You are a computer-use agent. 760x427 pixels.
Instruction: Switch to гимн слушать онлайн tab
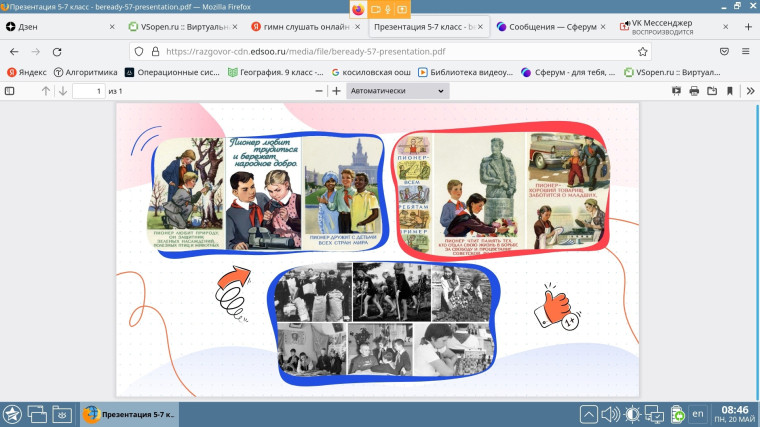306,27
